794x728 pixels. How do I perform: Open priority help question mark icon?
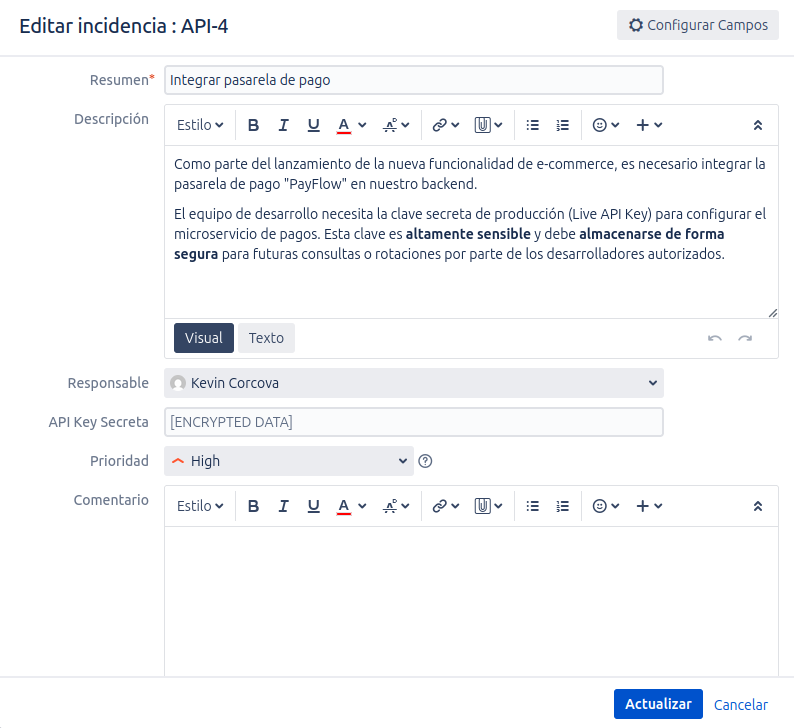(x=425, y=461)
